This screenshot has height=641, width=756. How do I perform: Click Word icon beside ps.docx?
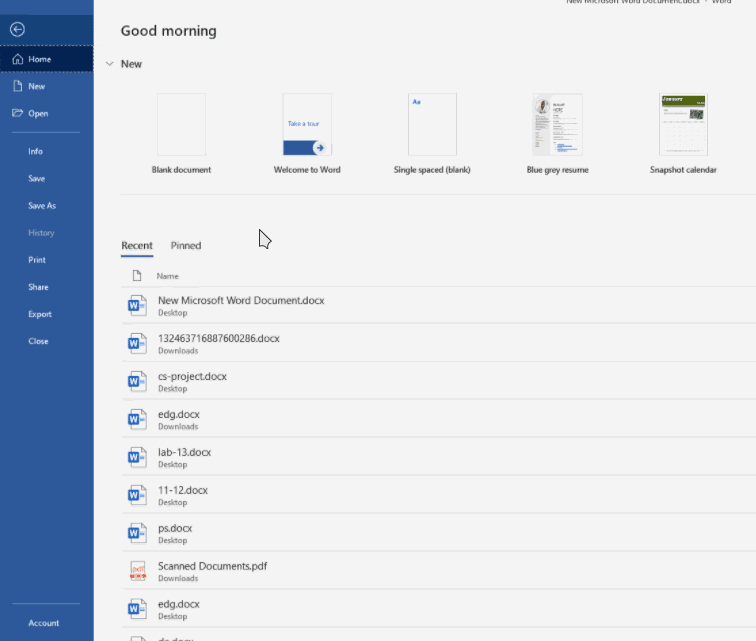137,533
